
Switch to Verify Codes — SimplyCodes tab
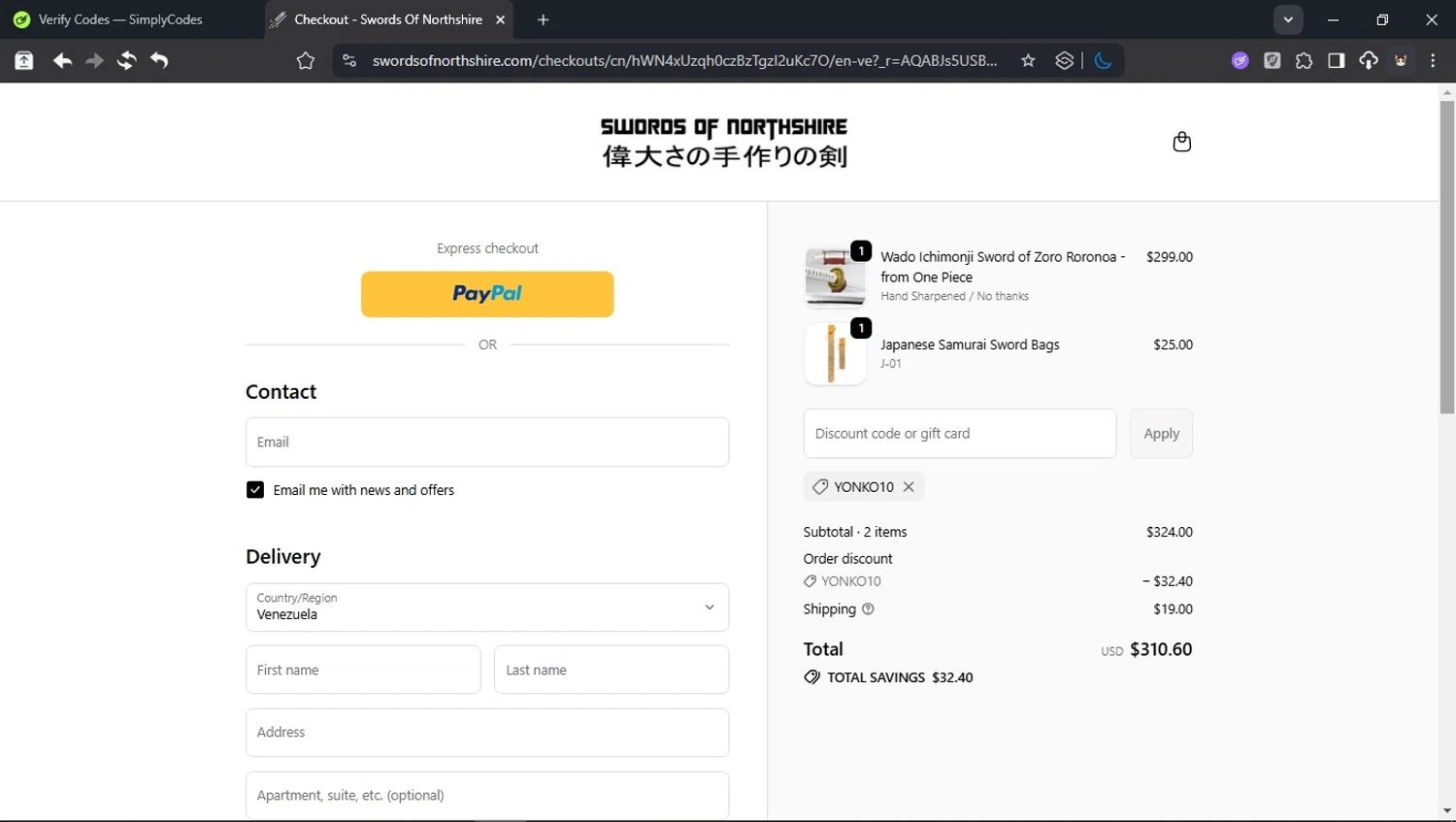pos(120,19)
